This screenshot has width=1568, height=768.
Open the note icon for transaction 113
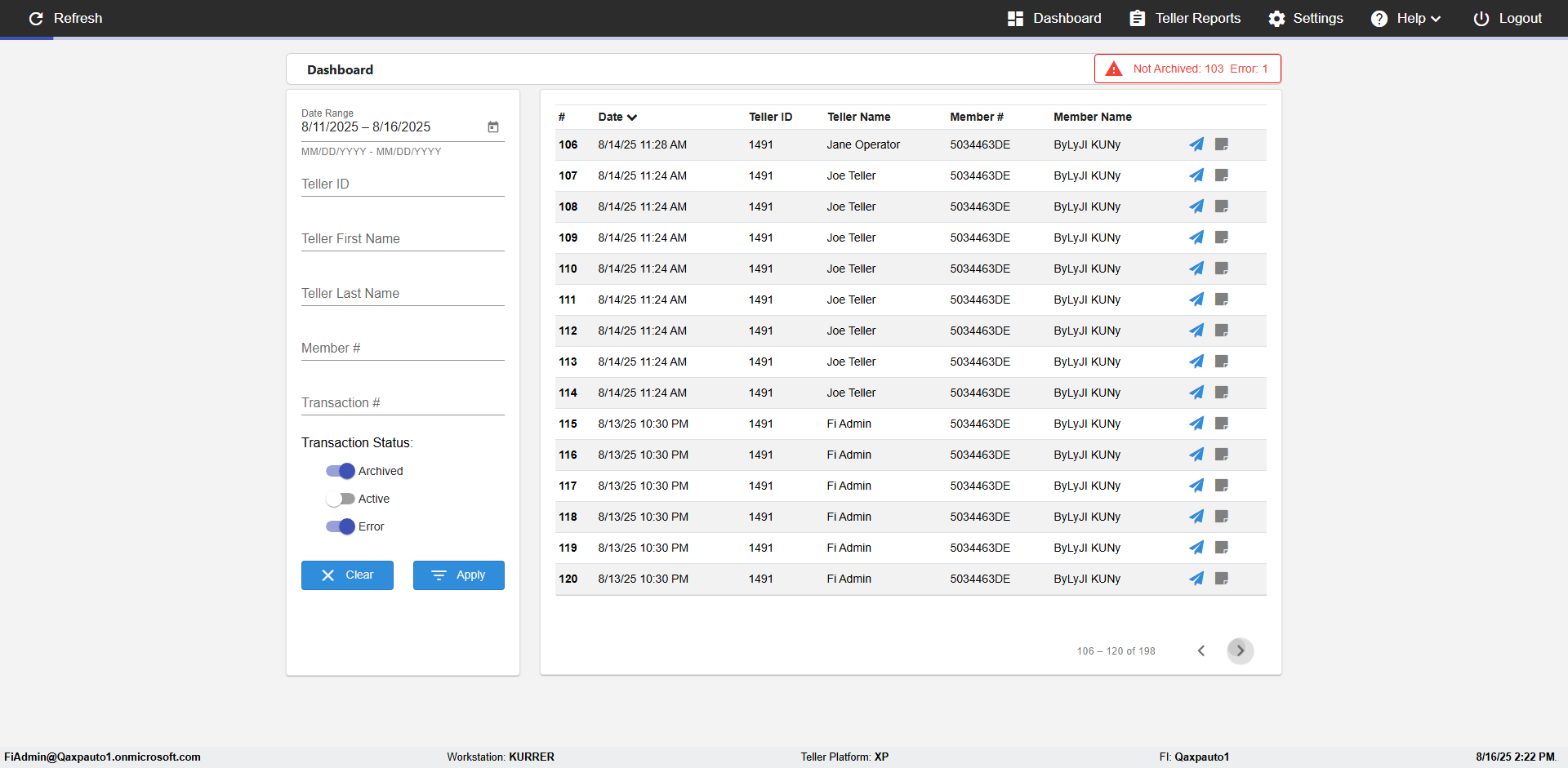point(1222,362)
